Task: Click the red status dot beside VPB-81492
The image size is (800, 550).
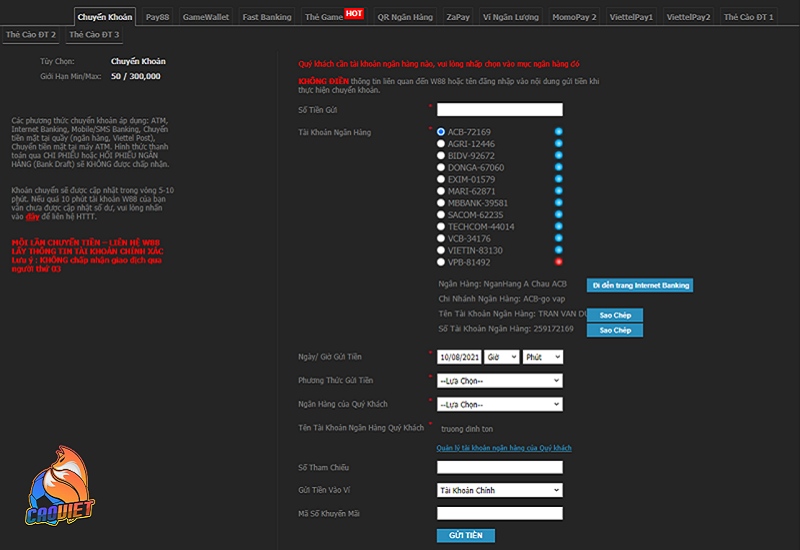Action: pyautogui.click(x=559, y=262)
